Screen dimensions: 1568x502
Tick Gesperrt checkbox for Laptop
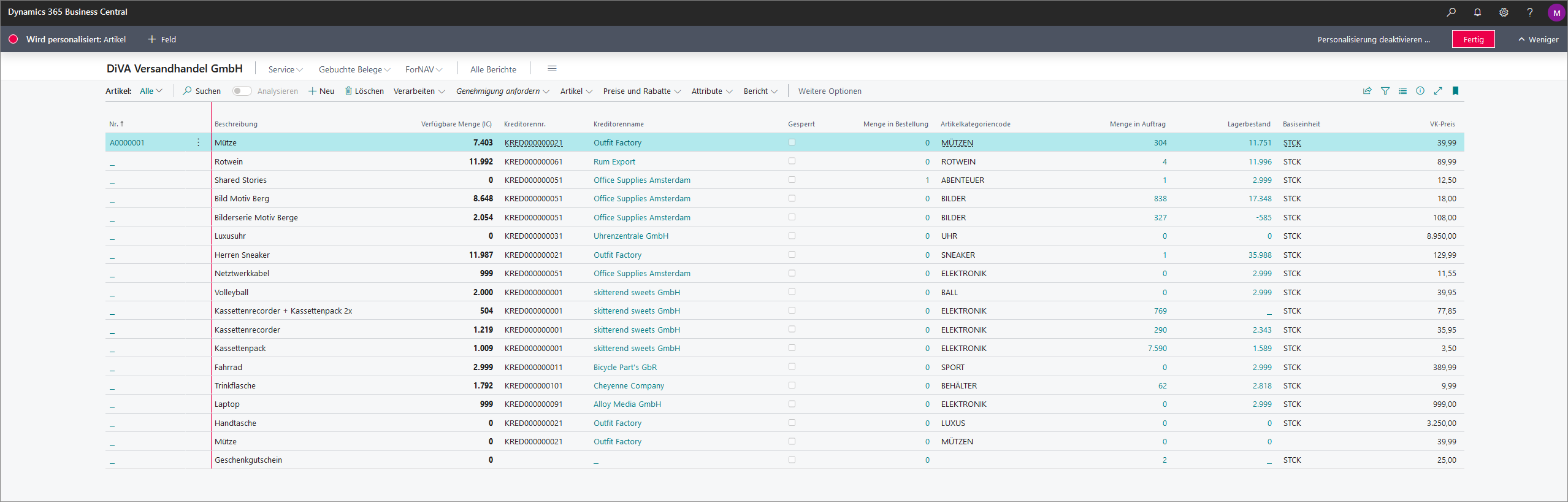[x=792, y=404]
